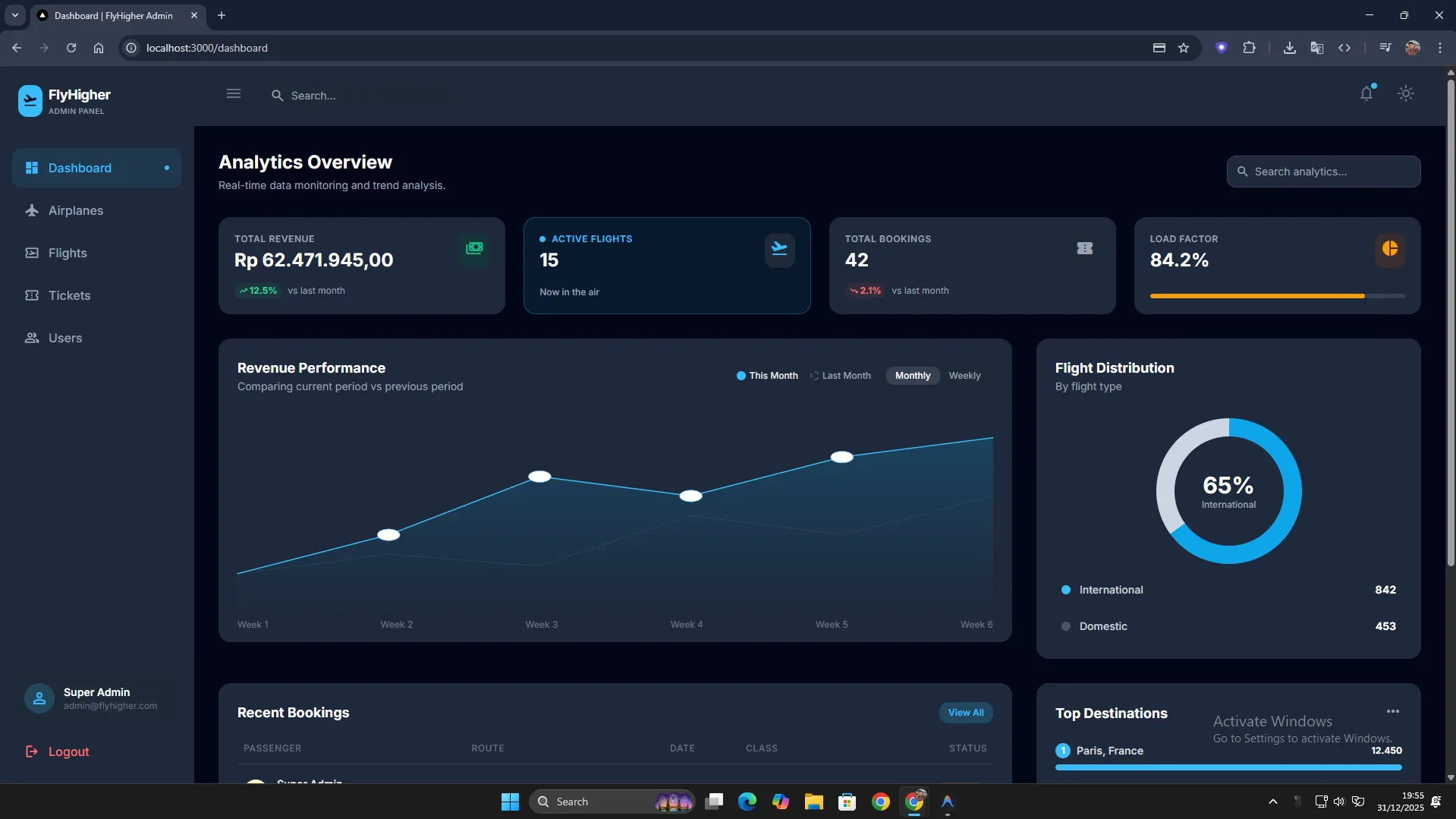
Task: Open the notifications bell icon
Action: click(x=1366, y=94)
